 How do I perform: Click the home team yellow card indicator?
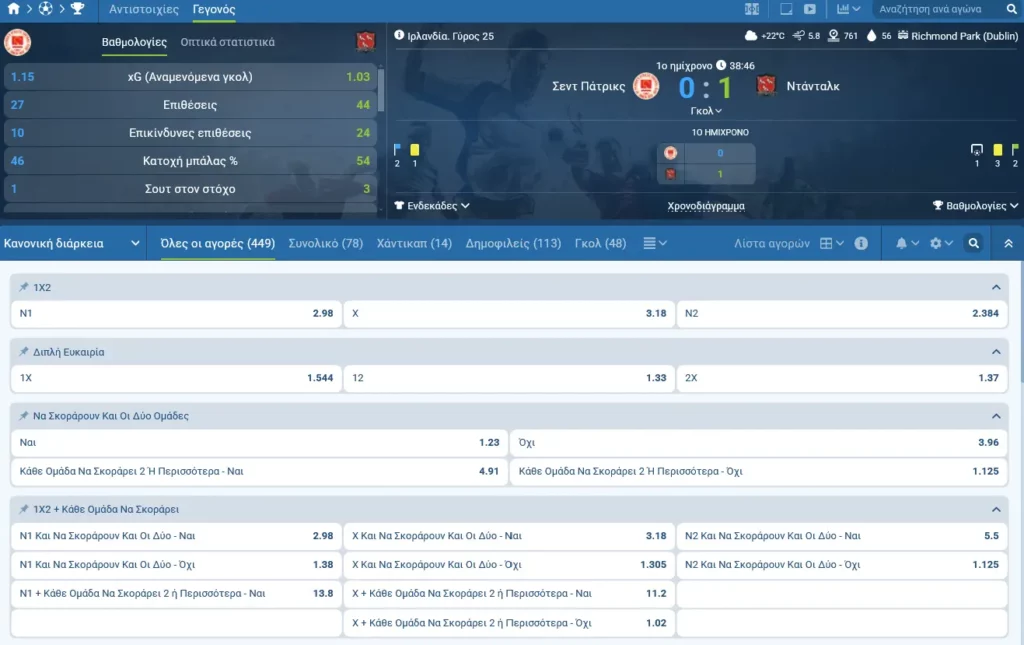[x=415, y=150]
